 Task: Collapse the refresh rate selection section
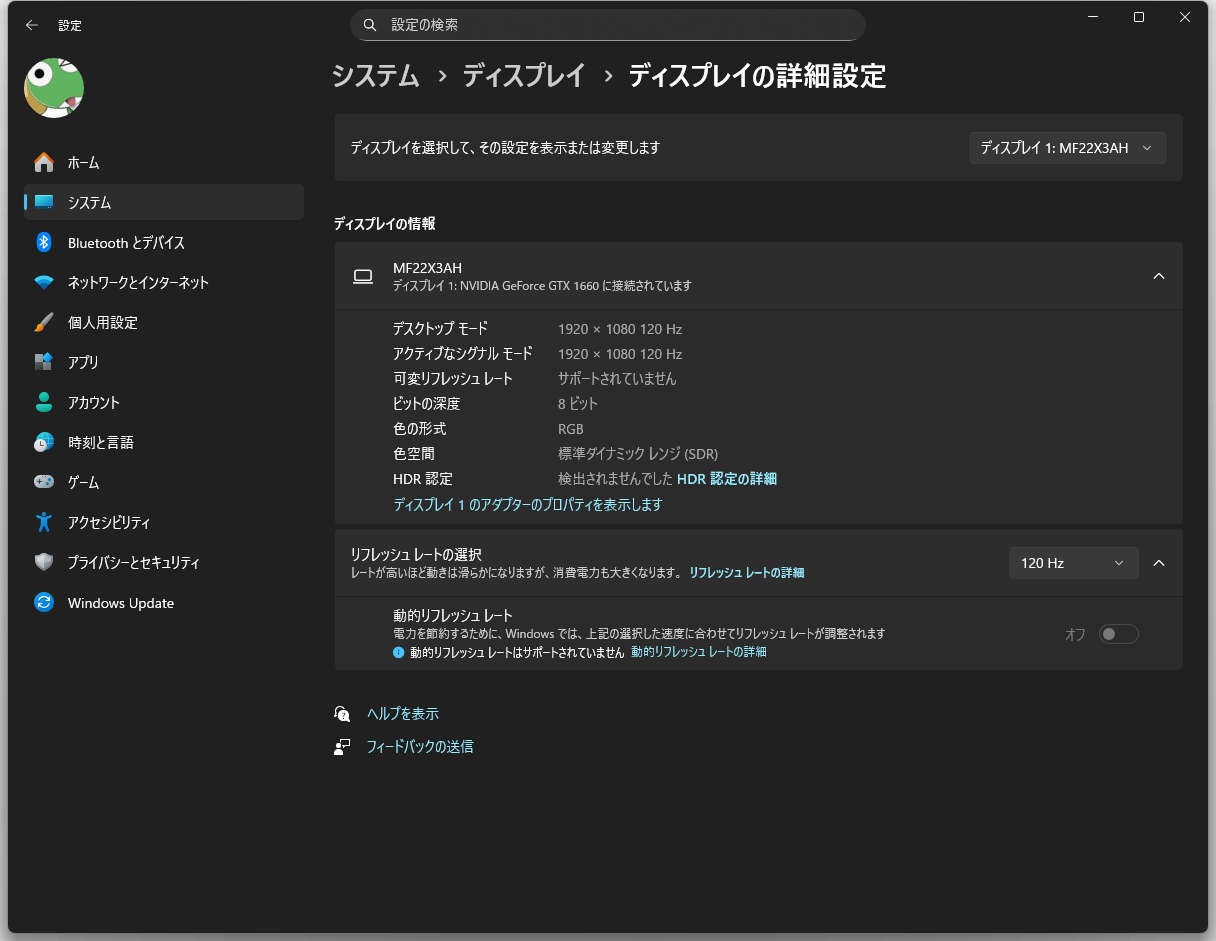1159,563
